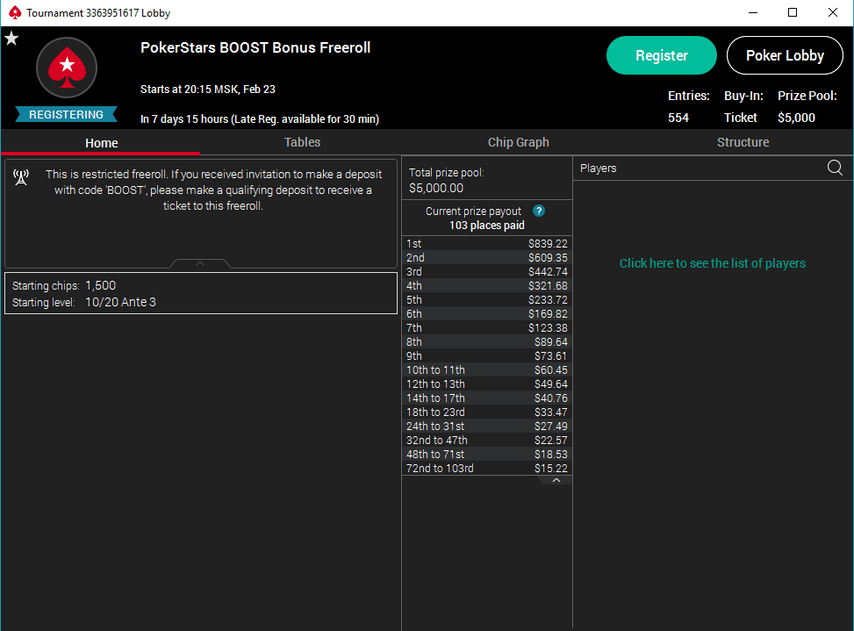Click the prize payout help question mark
The width and height of the screenshot is (854, 631).
539,211
